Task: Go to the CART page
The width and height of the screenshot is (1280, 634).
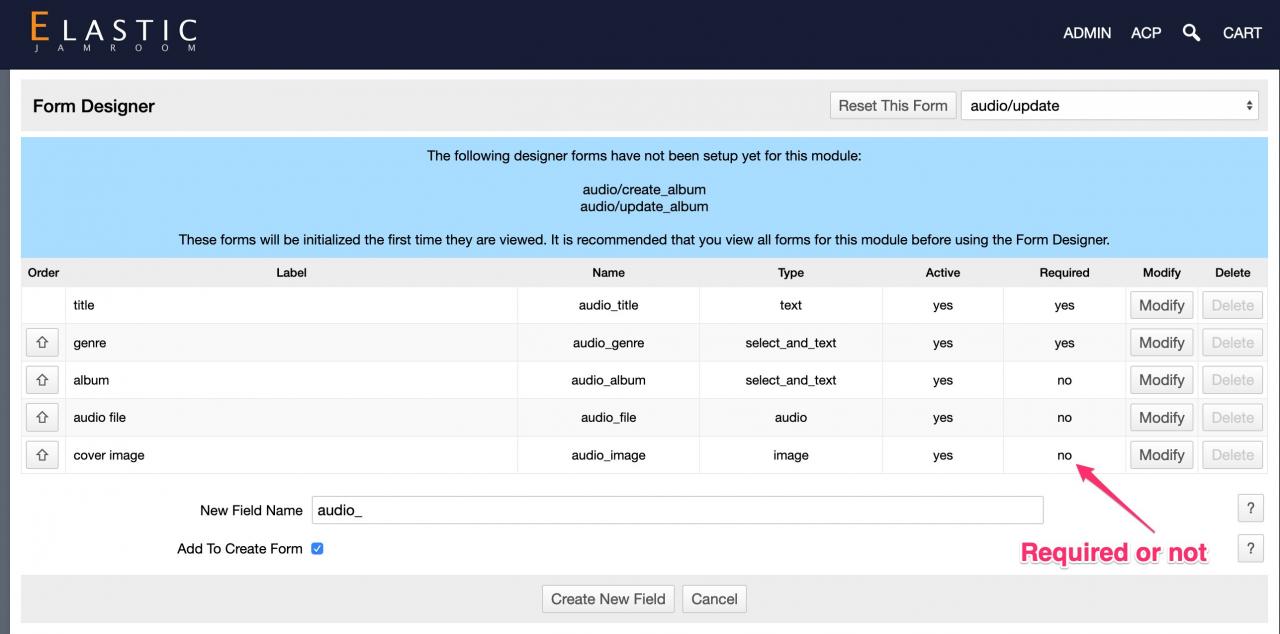Action: coord(1242,33)
